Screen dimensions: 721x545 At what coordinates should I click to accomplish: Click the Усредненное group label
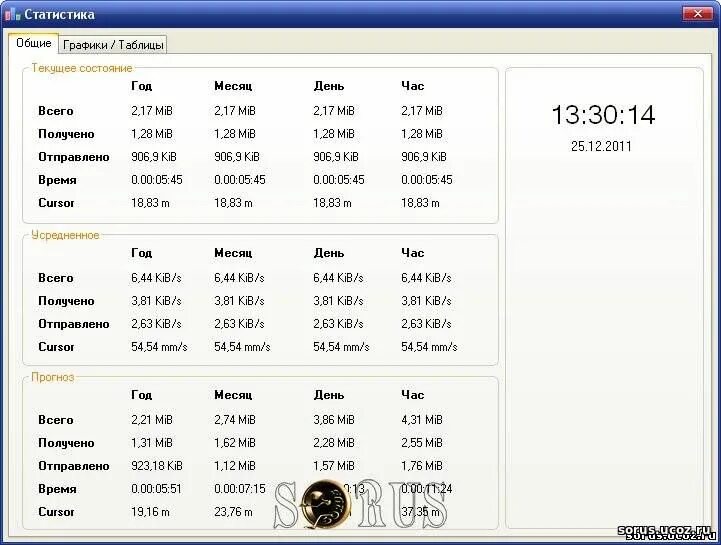(65, 235)
